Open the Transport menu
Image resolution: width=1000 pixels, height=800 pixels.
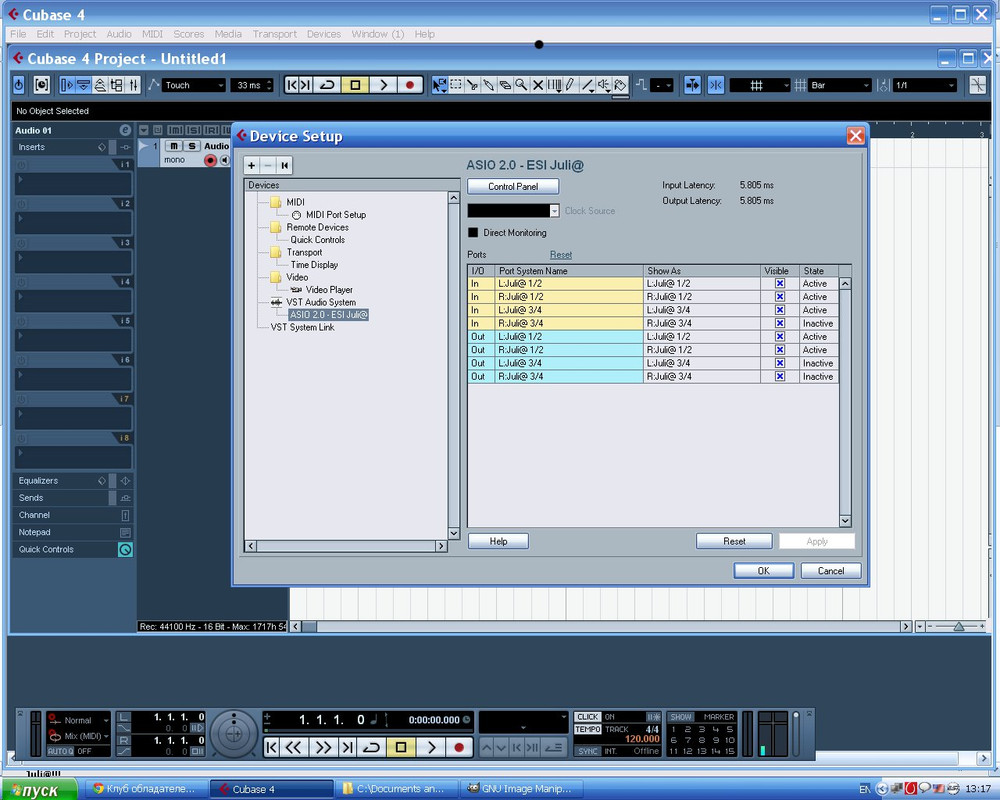(274, 34)
